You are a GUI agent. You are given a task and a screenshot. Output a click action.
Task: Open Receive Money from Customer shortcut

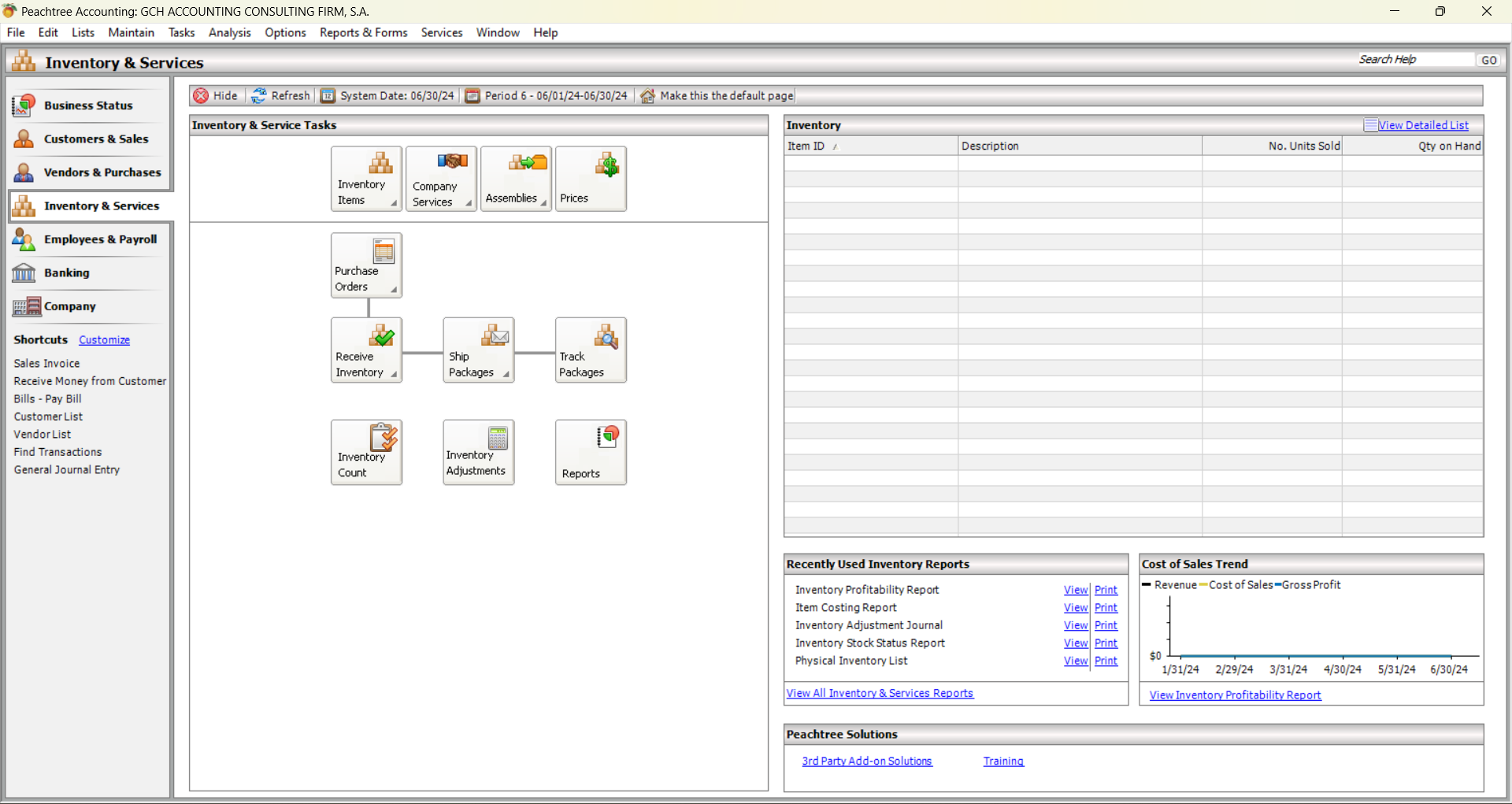tap(90, 381)
